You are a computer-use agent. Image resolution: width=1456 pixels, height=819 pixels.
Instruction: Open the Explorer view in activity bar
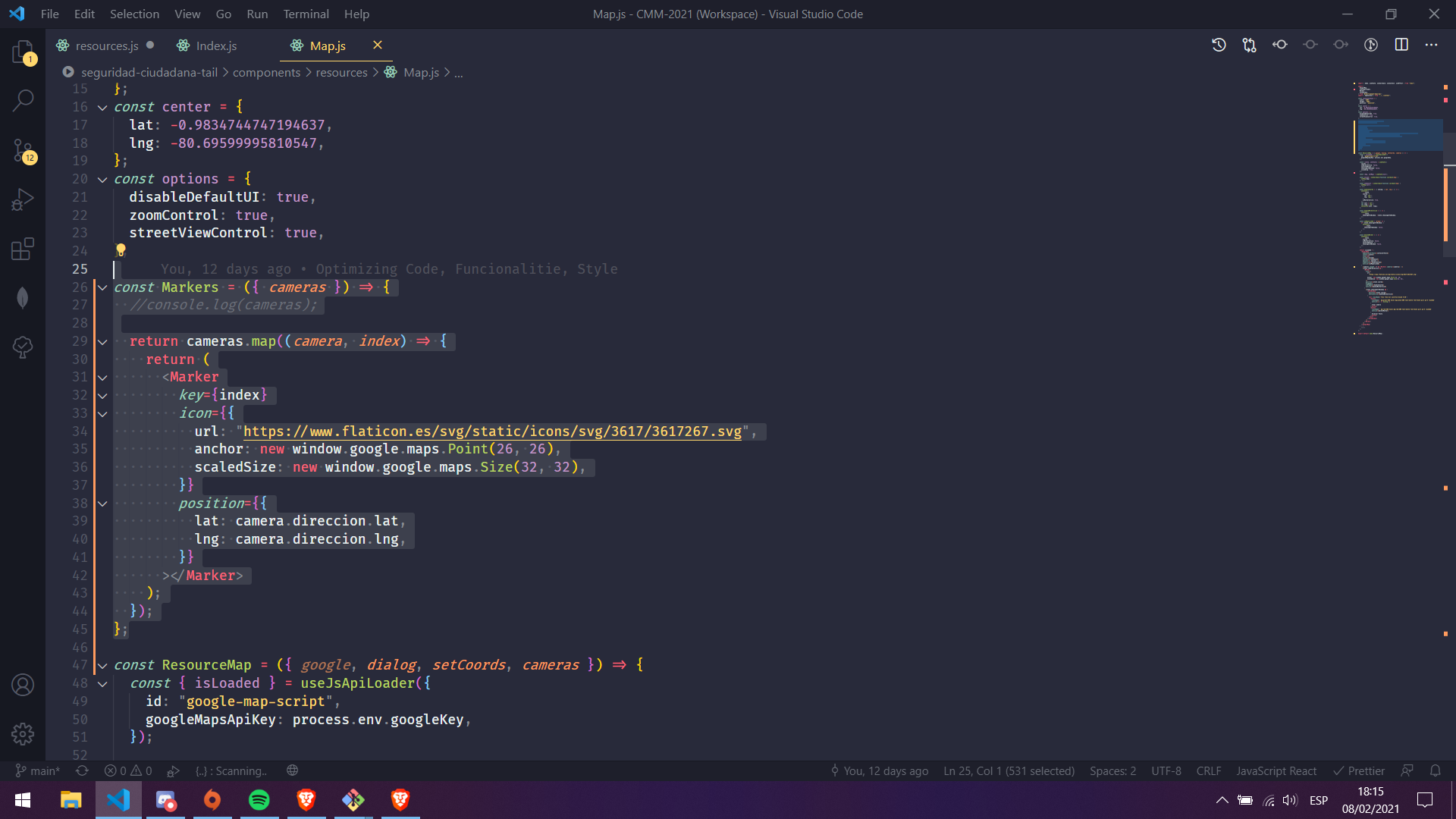(x=23, y=52)
